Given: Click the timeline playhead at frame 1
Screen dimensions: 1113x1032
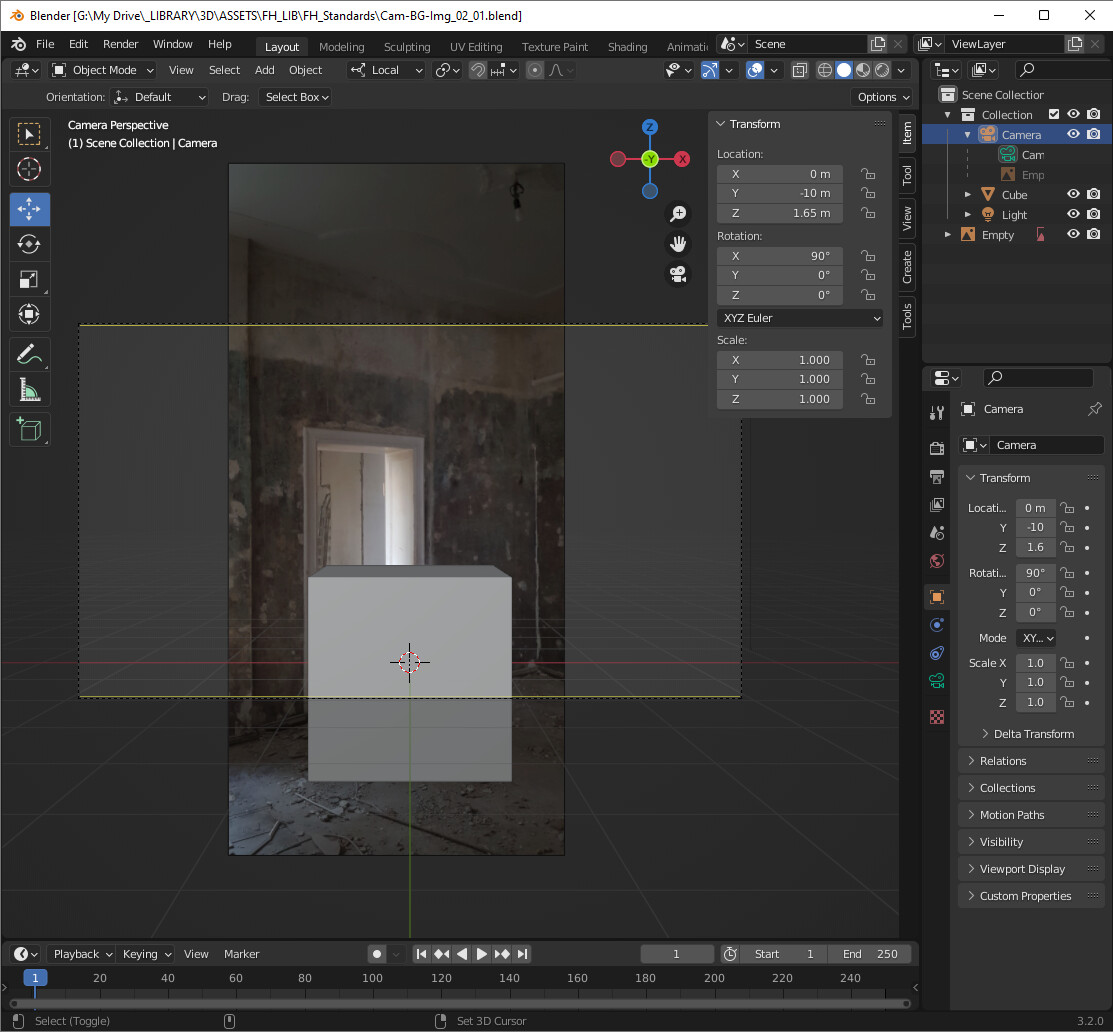Looking at the screenshot, I should point(35,978).
